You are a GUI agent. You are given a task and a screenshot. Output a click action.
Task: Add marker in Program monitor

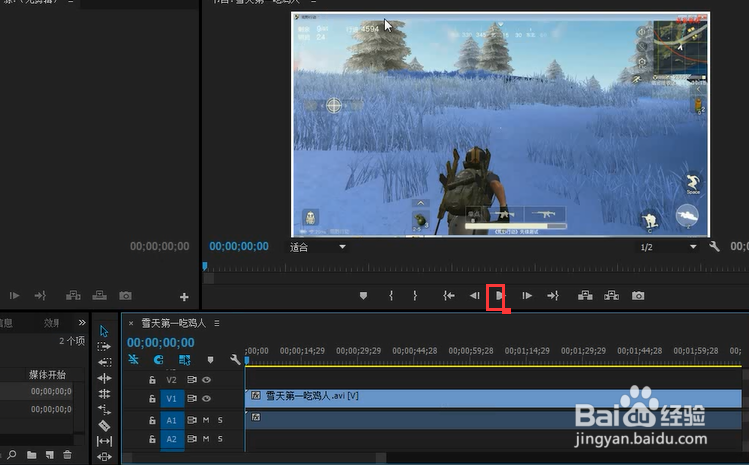(x=364, y=296)
